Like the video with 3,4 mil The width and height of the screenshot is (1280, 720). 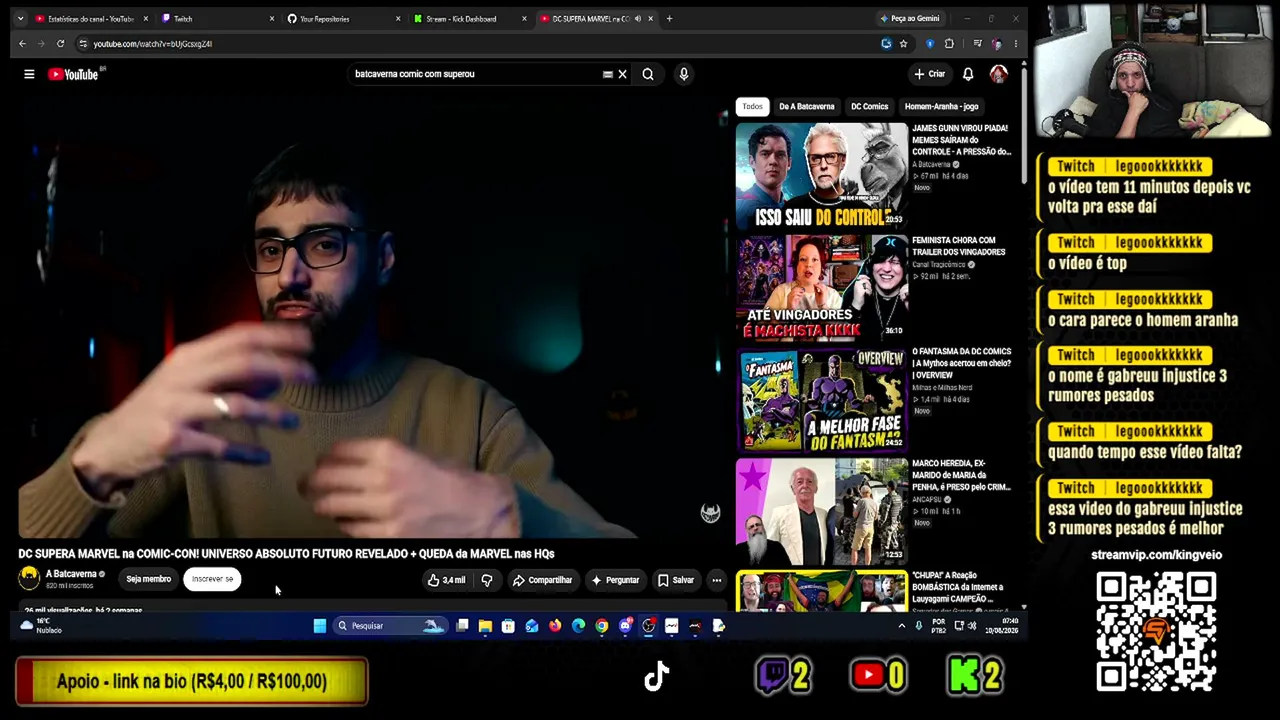(x=446, y=580)
